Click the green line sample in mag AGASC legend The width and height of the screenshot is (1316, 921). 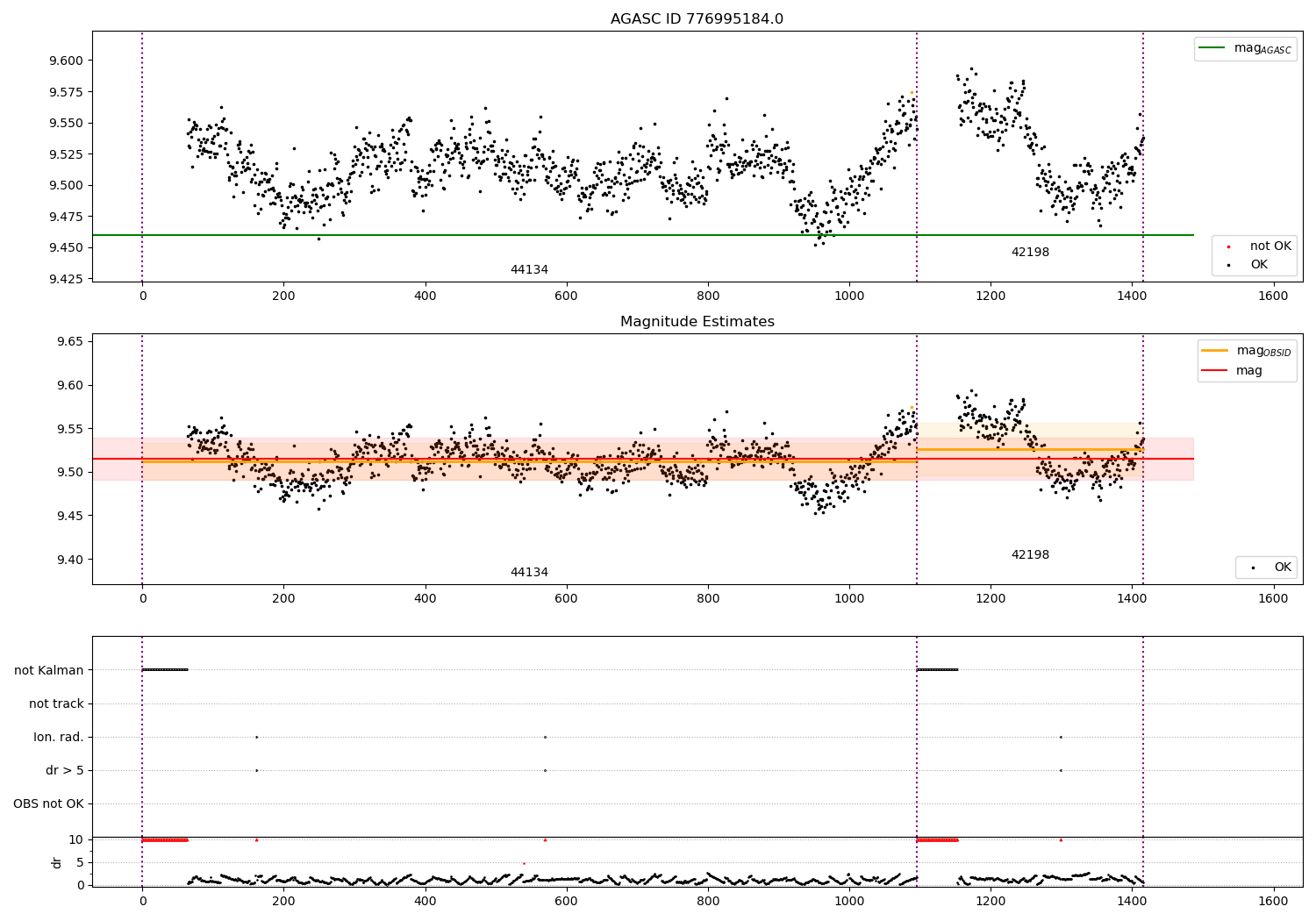pyautogui.click(x=1212, y=48)
